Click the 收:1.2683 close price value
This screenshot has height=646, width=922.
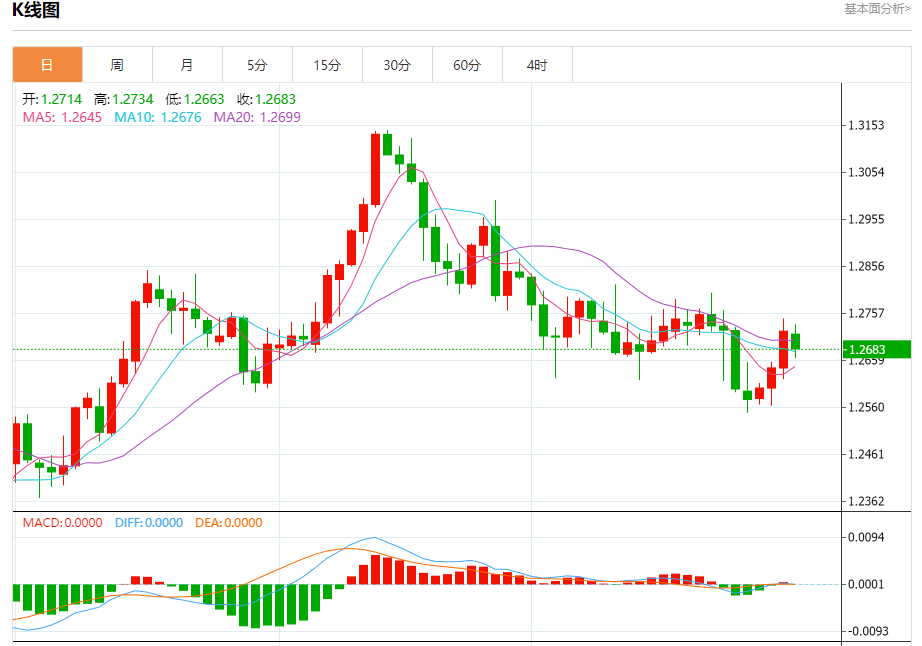(x=266, y=99)
